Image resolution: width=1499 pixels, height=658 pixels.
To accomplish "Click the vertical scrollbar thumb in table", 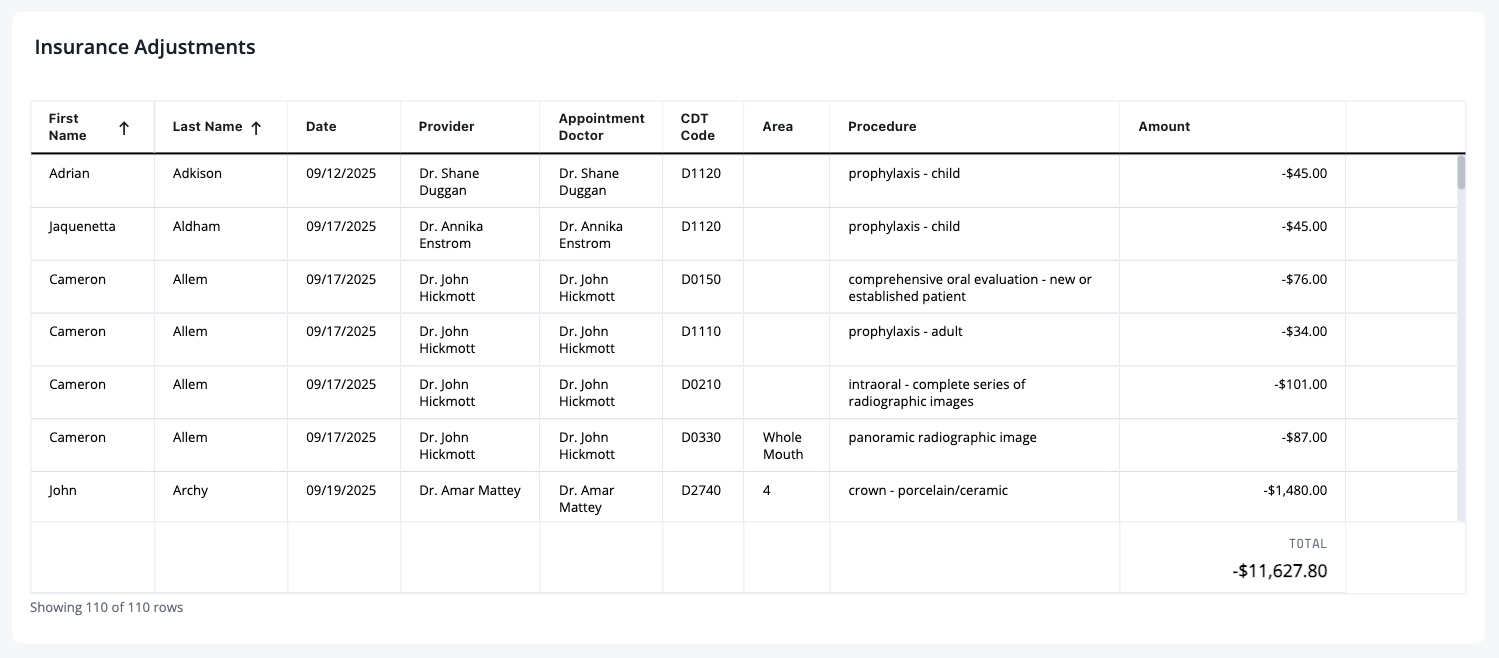I will pyautogui.click(x=1461, y=172).
